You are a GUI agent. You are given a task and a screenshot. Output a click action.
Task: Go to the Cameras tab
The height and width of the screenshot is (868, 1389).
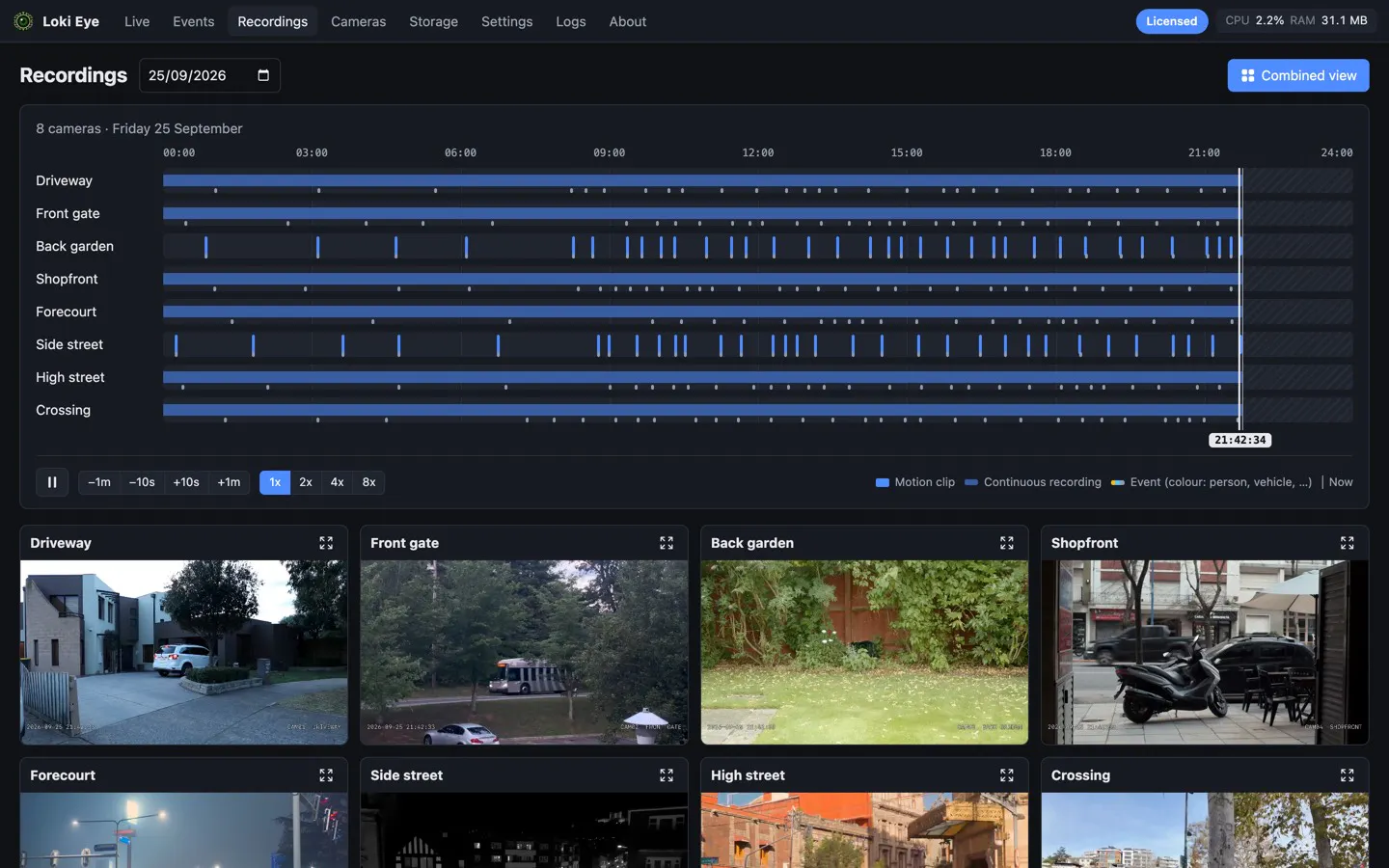pyautogui.click(x=358, y=21)
